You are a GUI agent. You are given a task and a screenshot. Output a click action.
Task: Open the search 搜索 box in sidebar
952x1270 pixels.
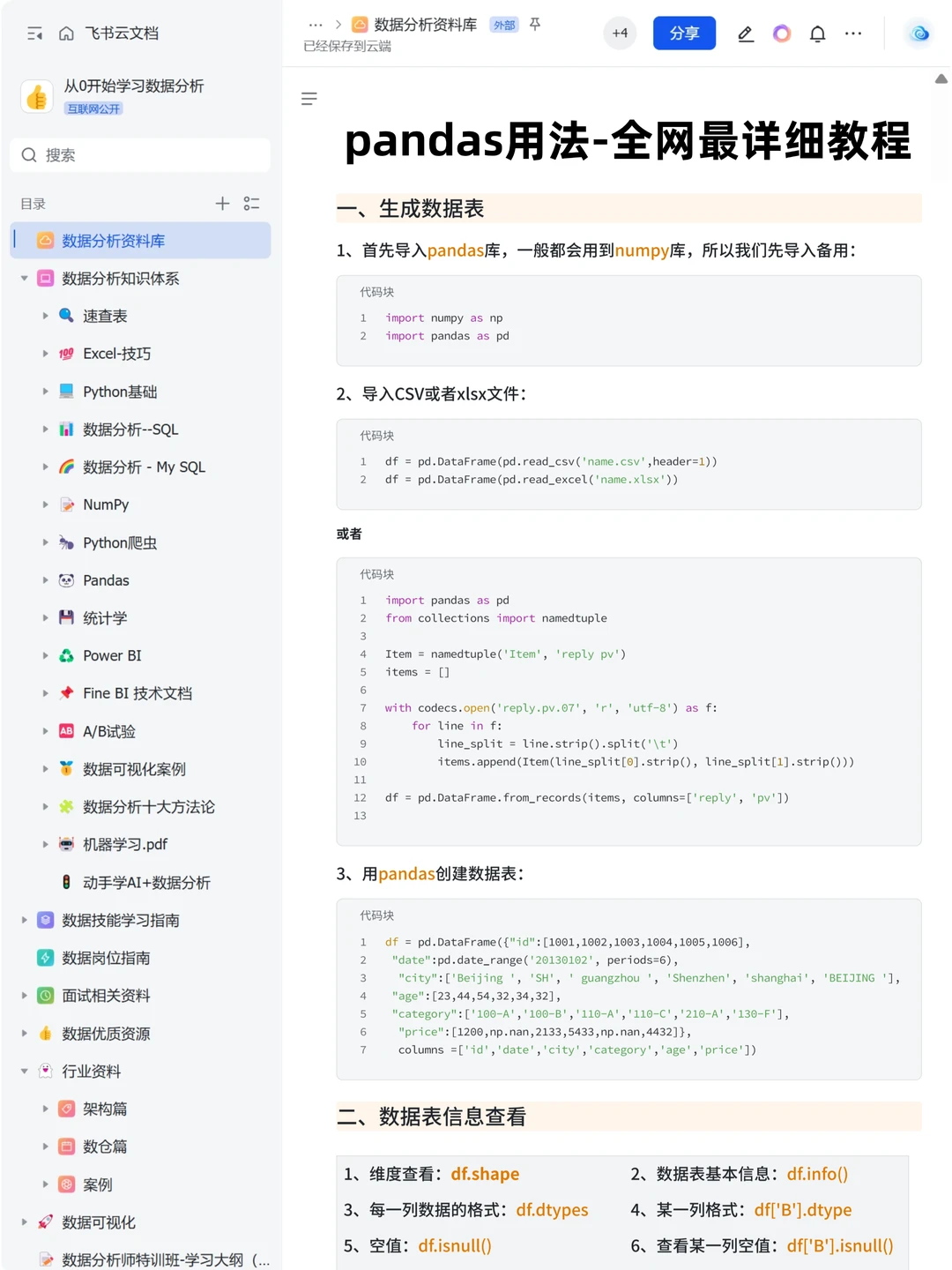tap(139, 154)
